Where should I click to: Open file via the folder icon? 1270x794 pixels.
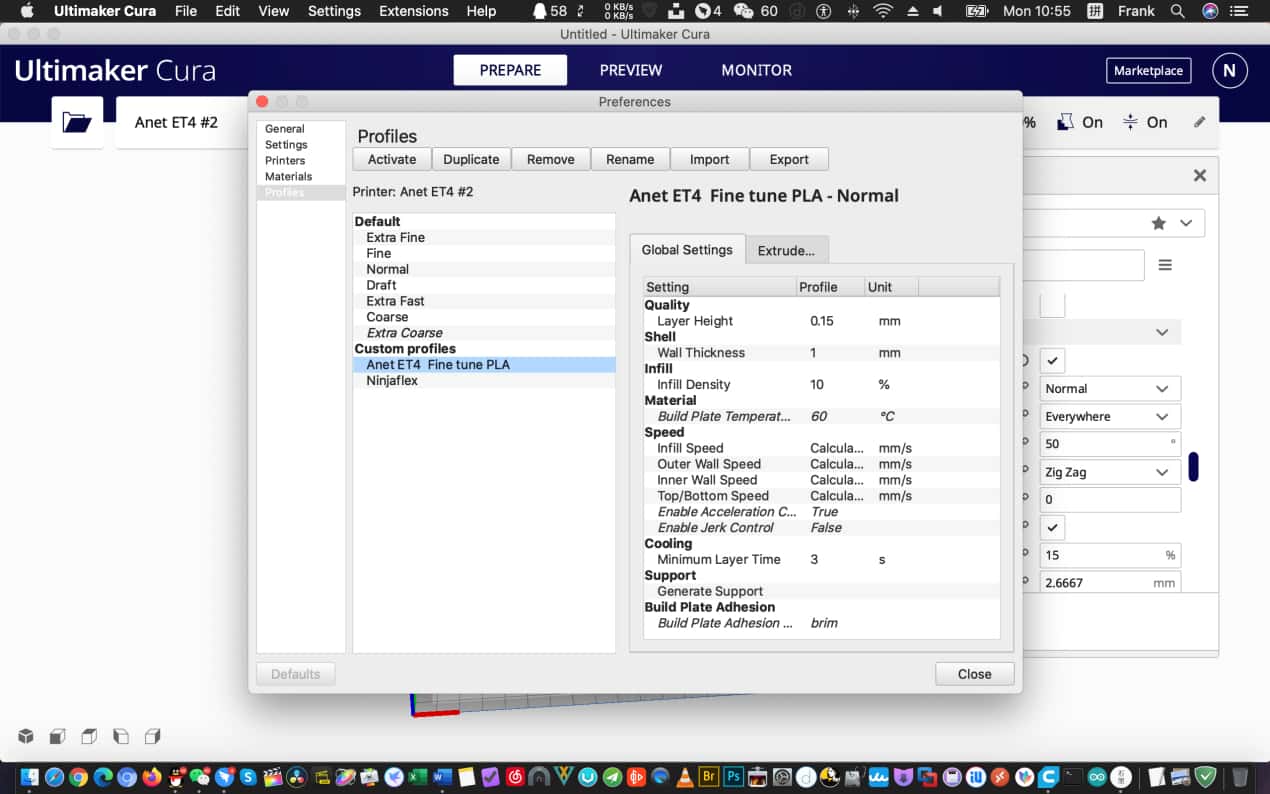click(77, 123)
